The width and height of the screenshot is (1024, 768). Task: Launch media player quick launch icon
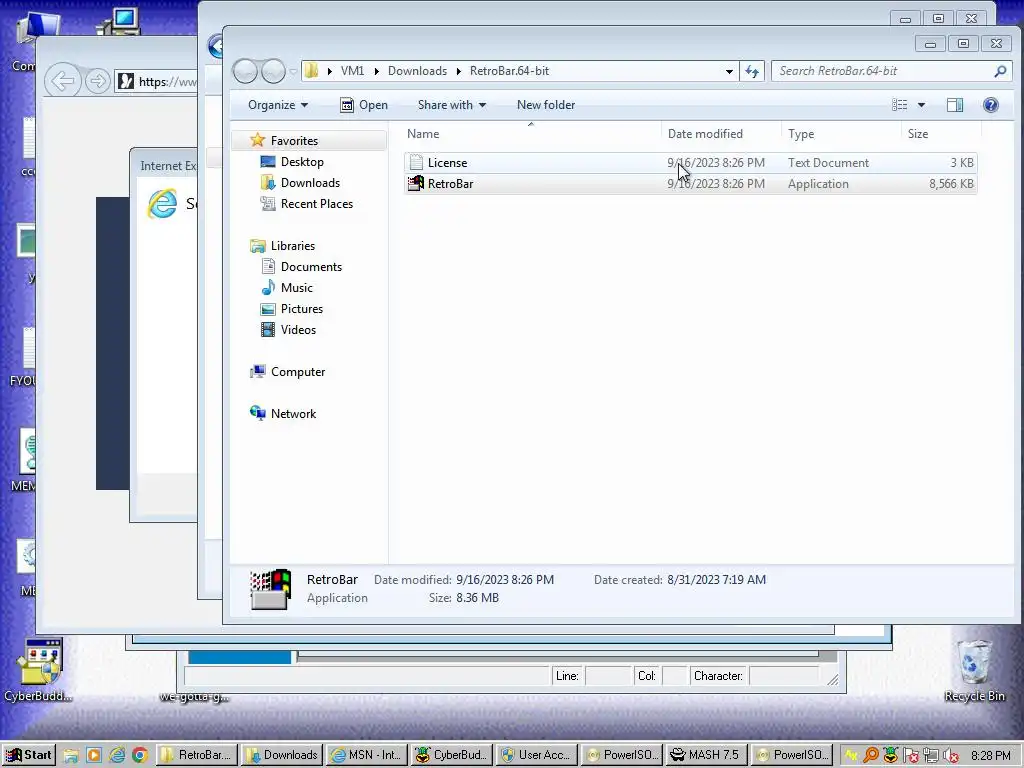[94, 756]
